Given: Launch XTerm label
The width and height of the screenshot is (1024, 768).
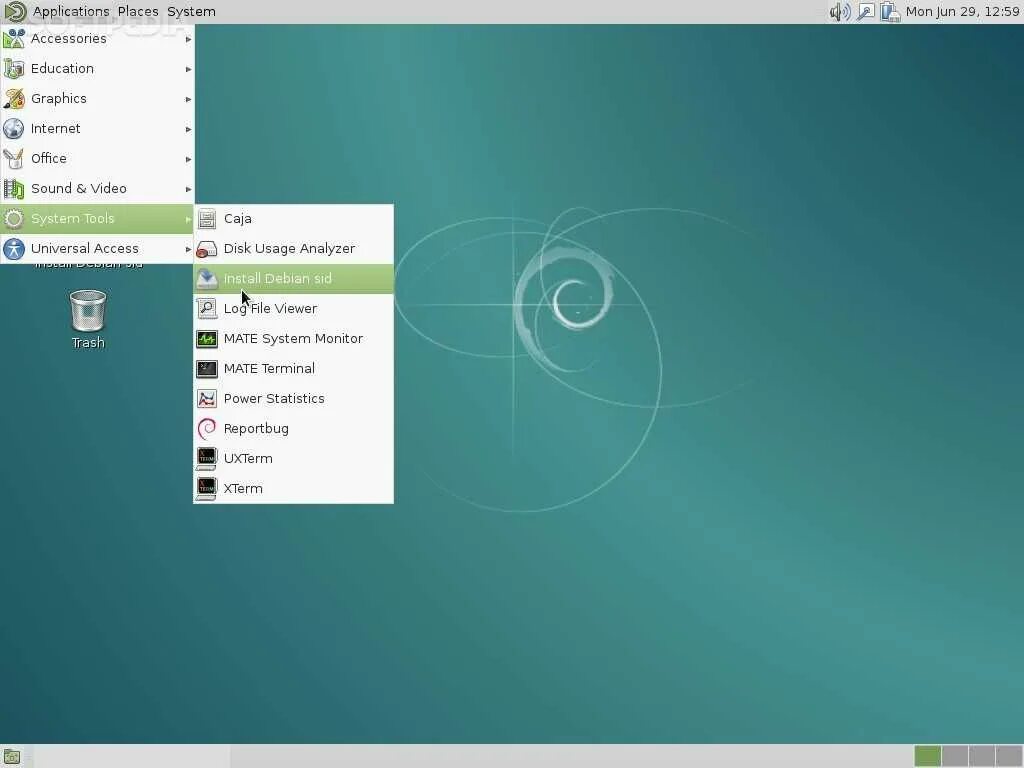Looking at the screenshot, I should click(x=243, y=489).
